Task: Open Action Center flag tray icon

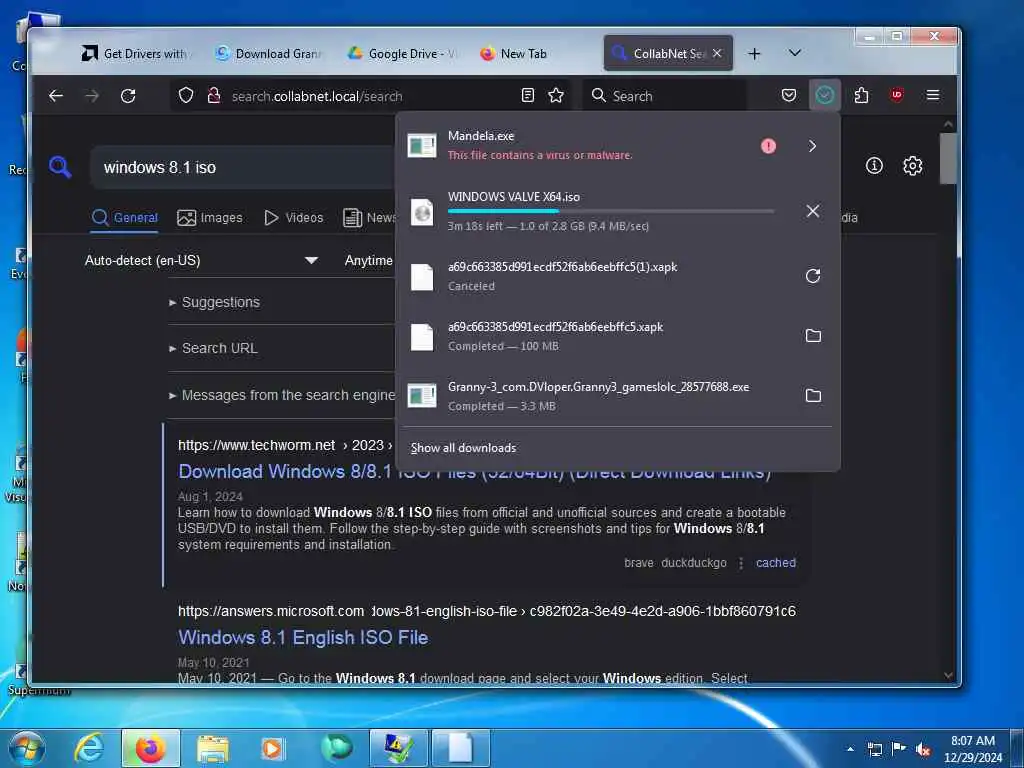Action: tap(899, 748)
